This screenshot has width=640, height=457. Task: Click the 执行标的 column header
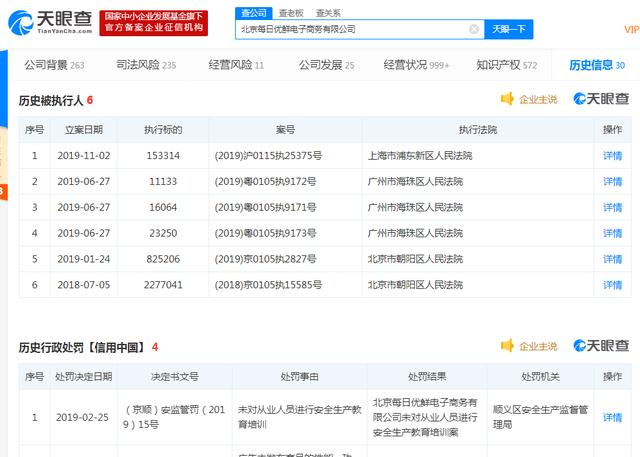click(163, 130)
